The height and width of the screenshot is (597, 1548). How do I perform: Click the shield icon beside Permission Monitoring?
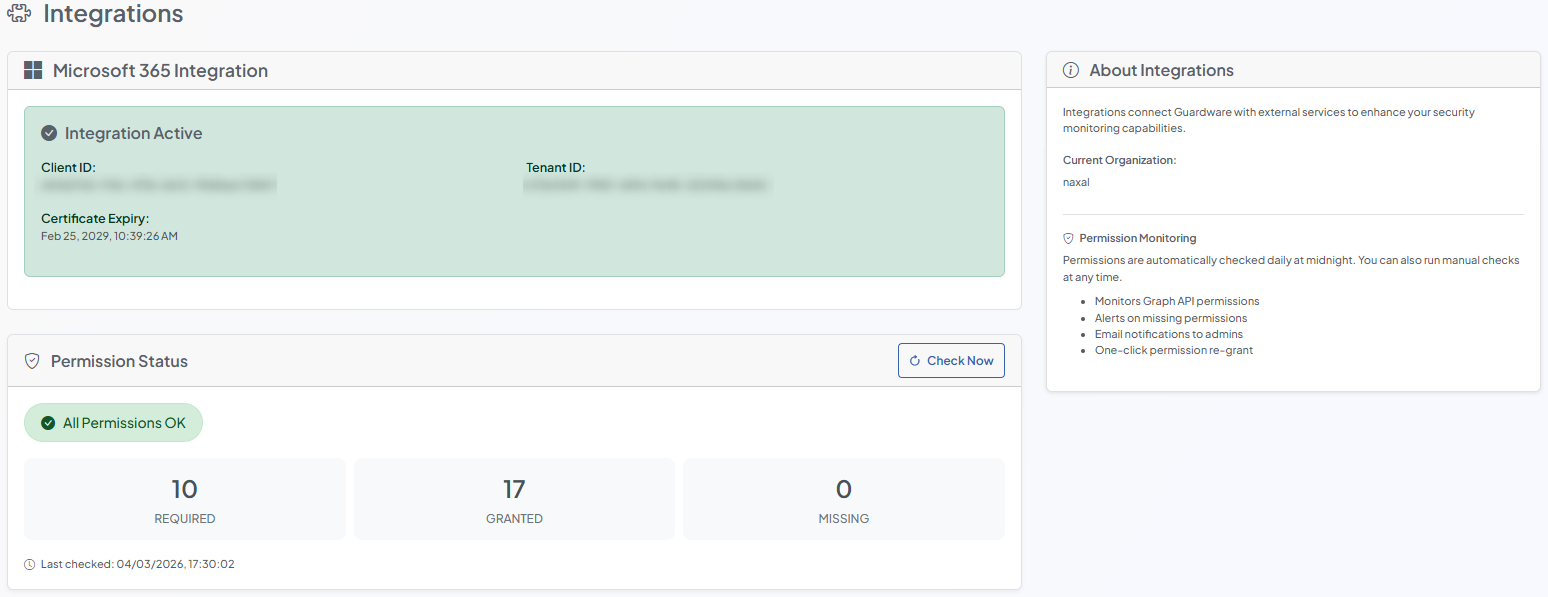(1068, 238)
